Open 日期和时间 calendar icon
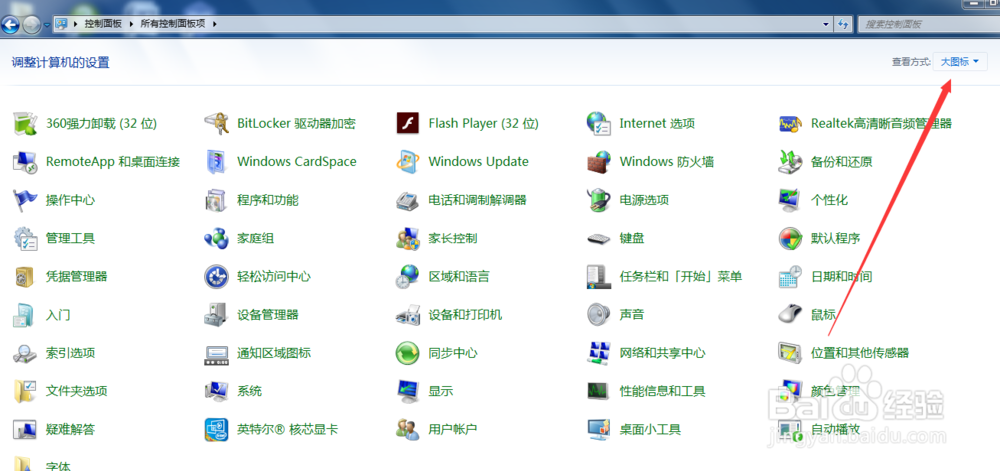The width and height of the screenshot is (1000, 471). pyautogui.click(x=790, y=276)
